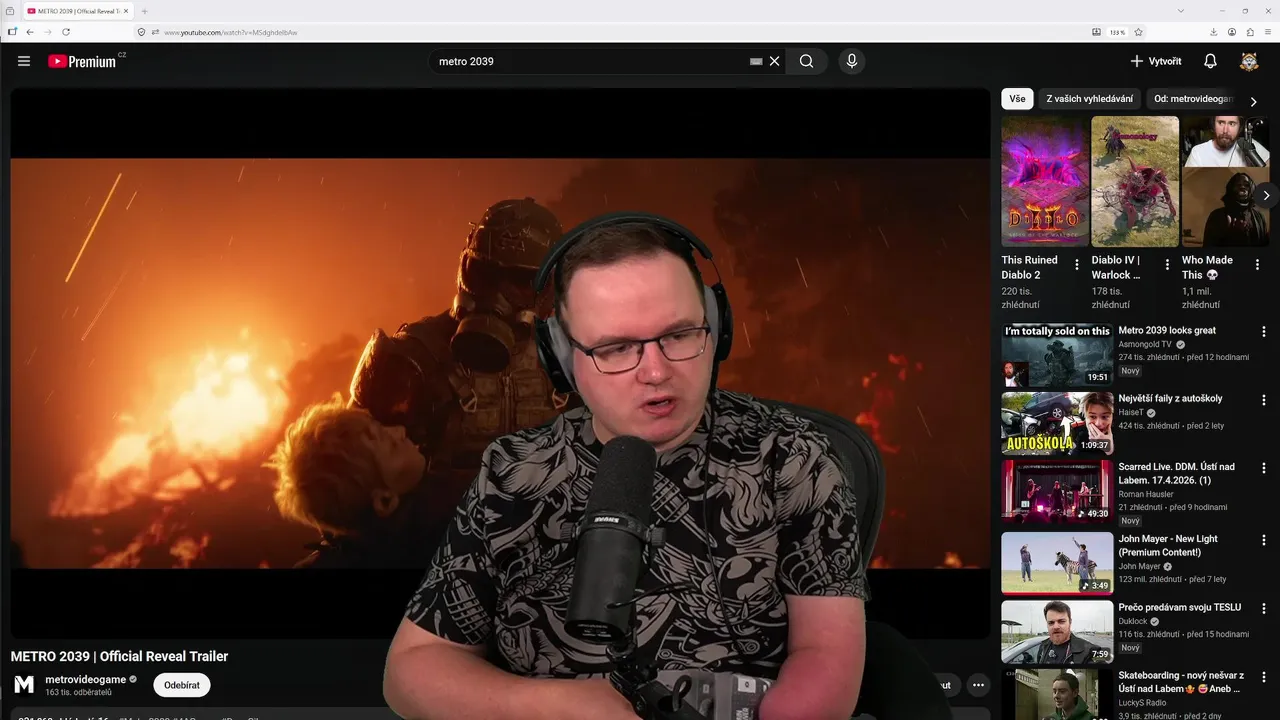Open options for 'Prečo predávam svoju TESLU'
Screen dimensions: 1280x720
(x=1263, y=608)
